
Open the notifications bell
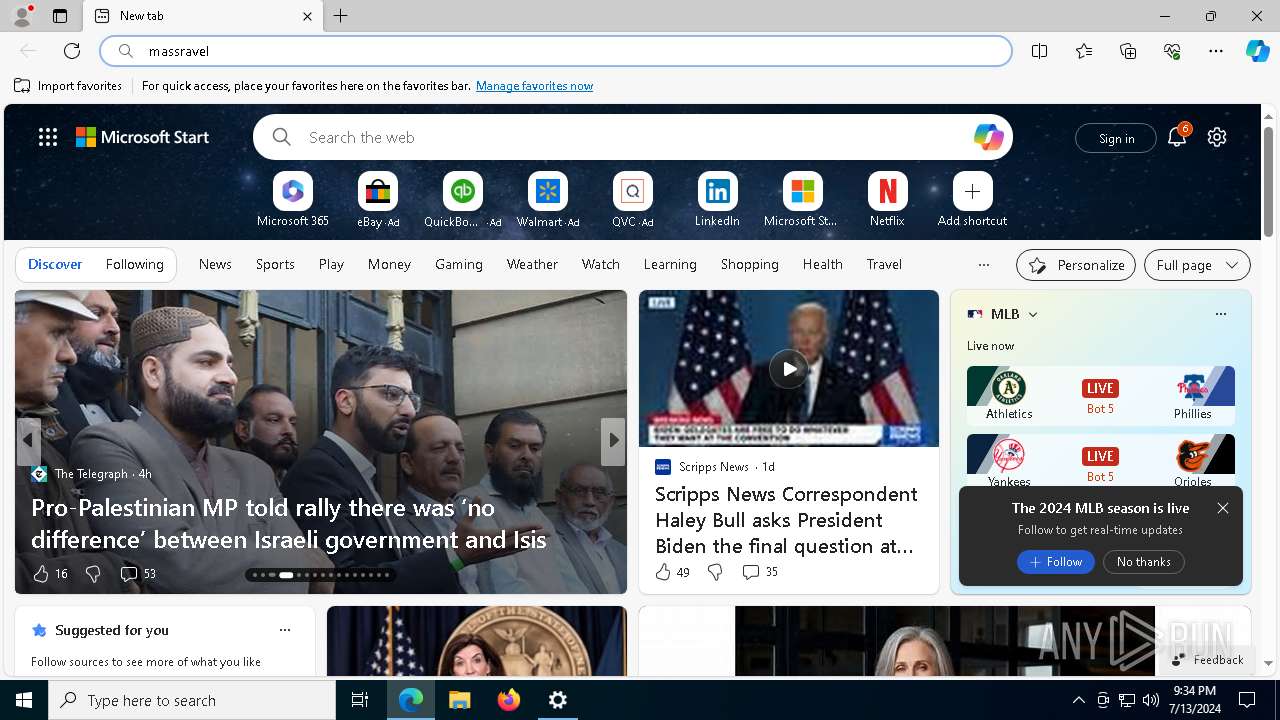(x=1177, y=137)
